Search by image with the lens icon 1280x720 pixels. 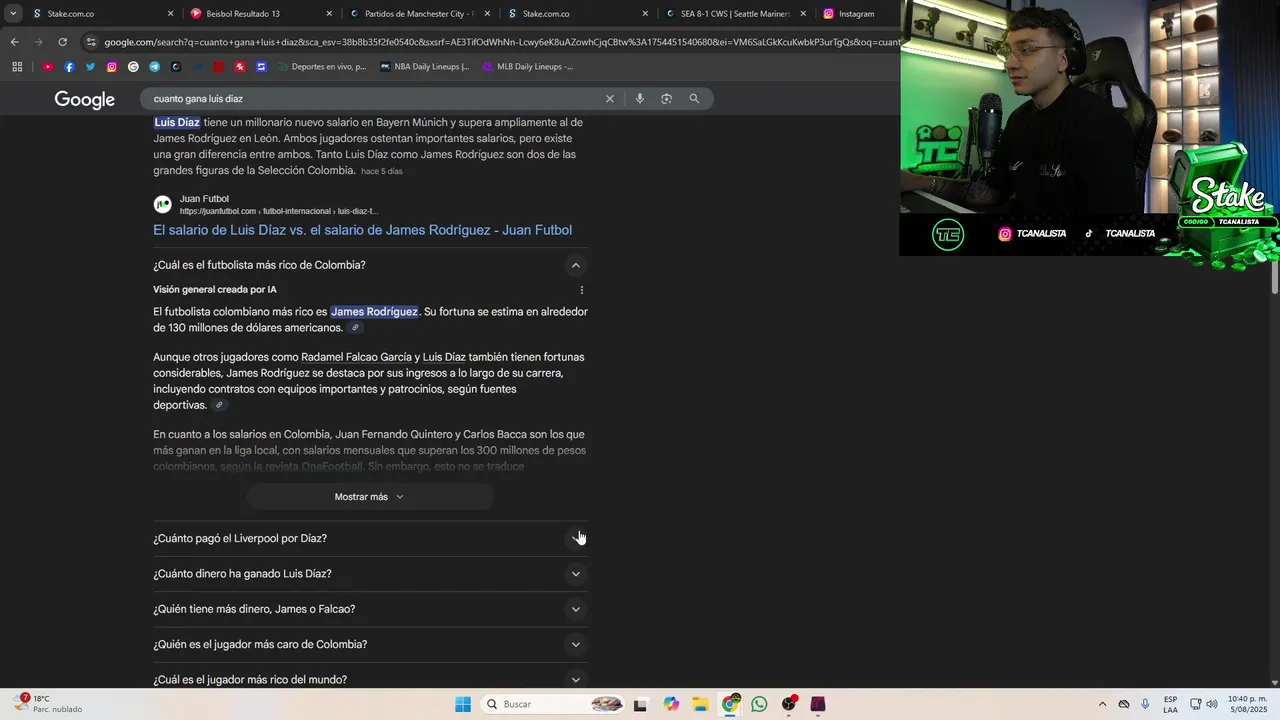tap(666, 99)
